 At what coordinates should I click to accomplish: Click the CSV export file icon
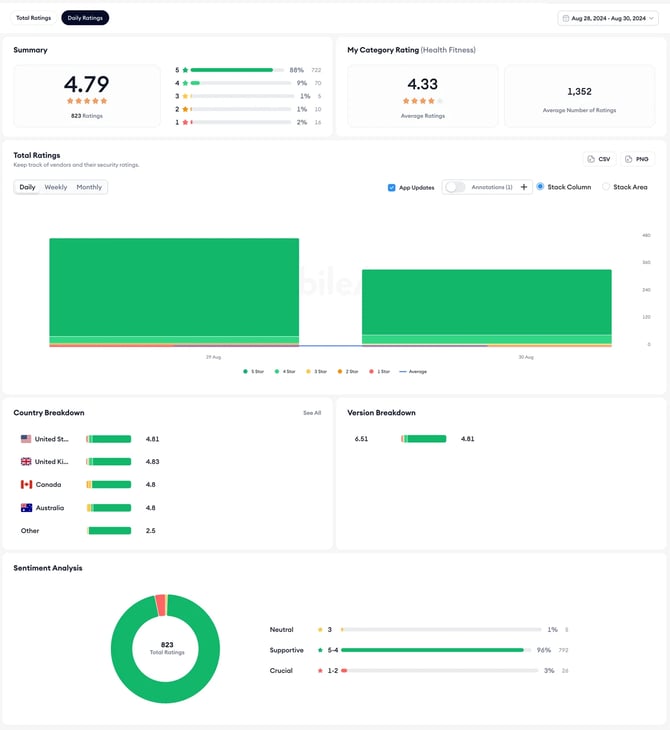pyautogui.click(x=590, y=159)
